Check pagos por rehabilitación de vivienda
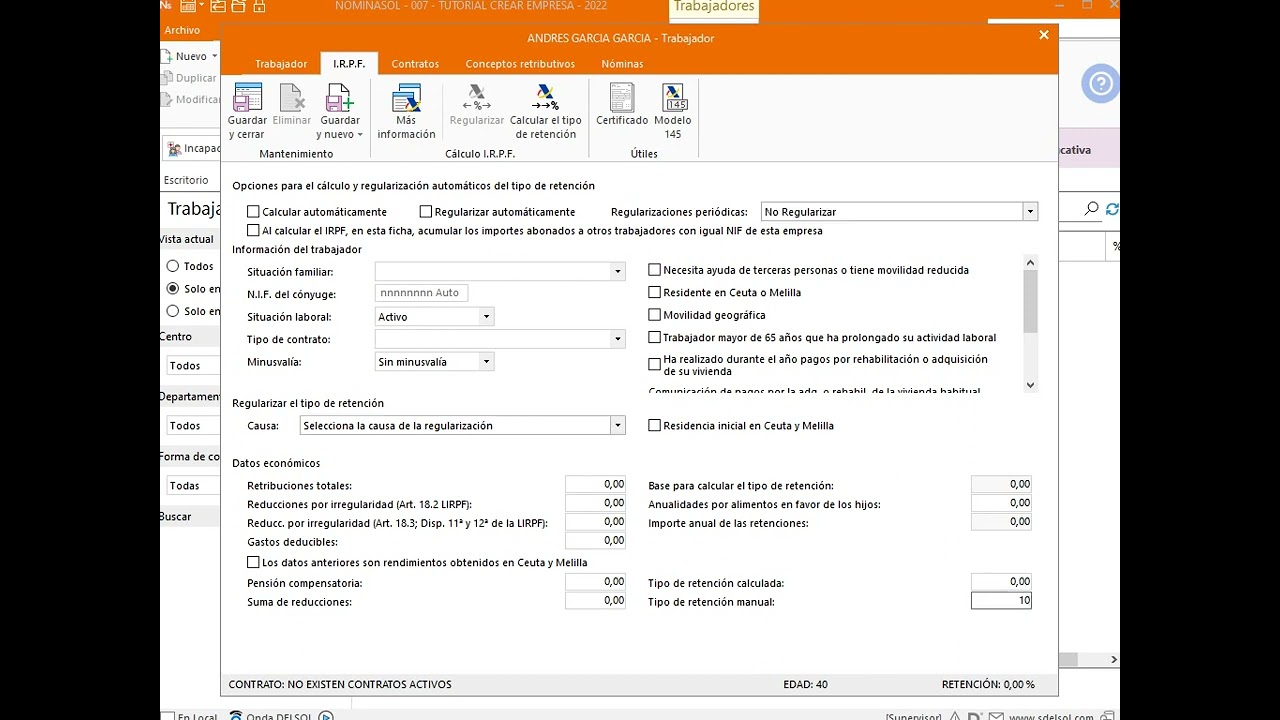Screen dimensions: 1280x720 coord(655,365)
